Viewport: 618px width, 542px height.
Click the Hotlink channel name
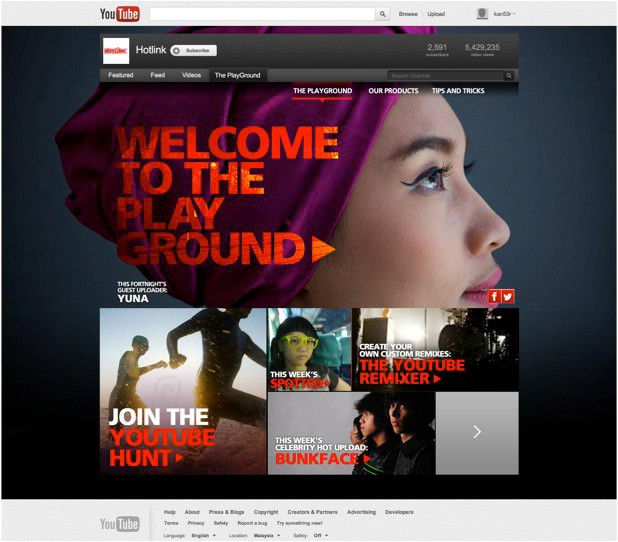point(151,50)
